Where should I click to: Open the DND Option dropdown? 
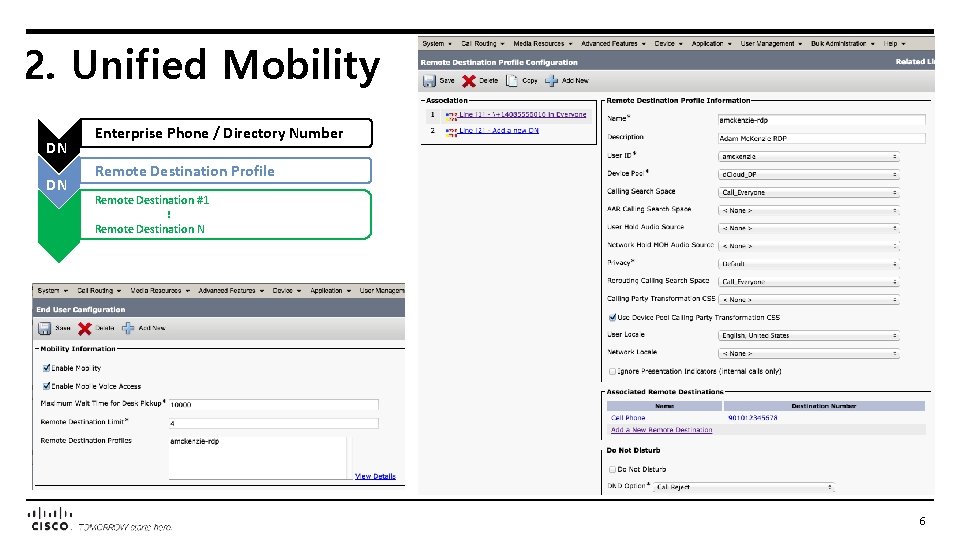[x=743, y=487]
